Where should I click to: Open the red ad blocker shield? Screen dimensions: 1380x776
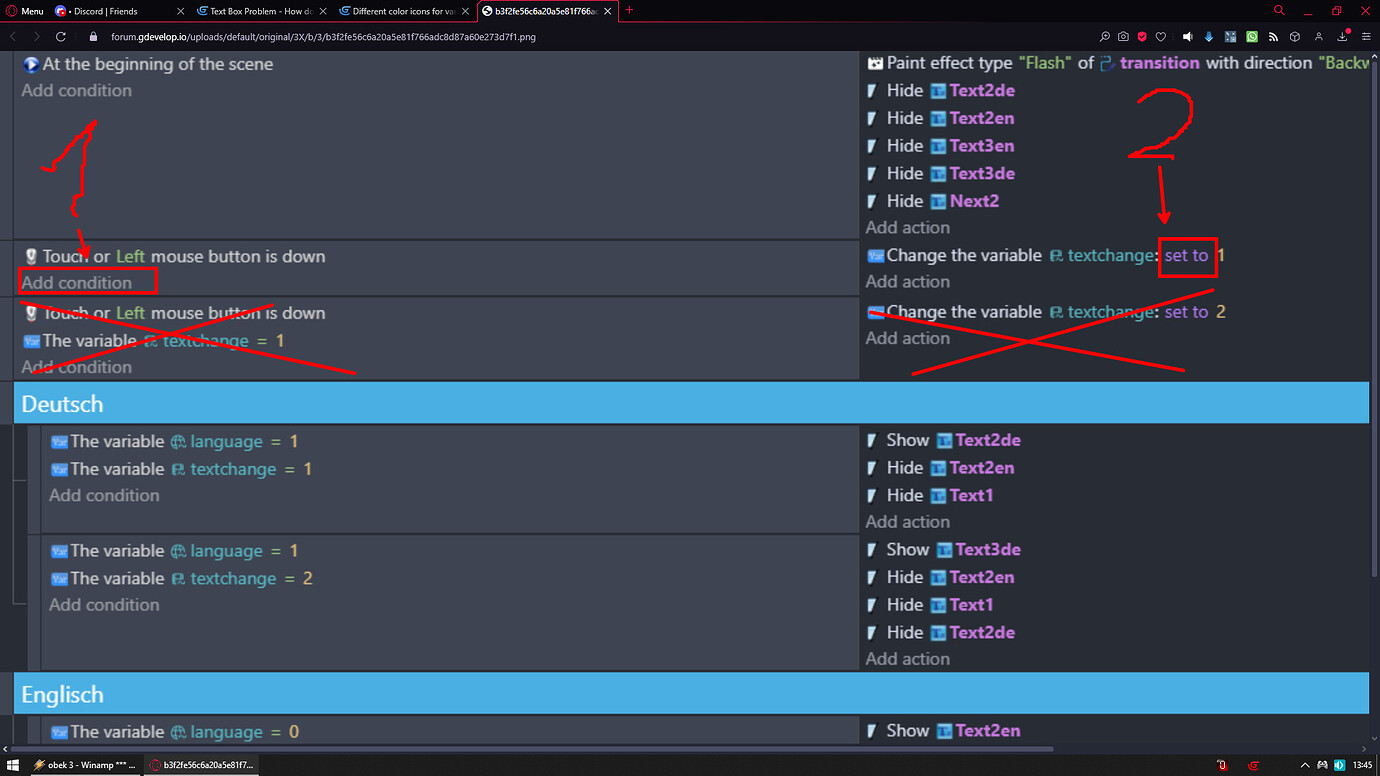tap(1142, 37)
